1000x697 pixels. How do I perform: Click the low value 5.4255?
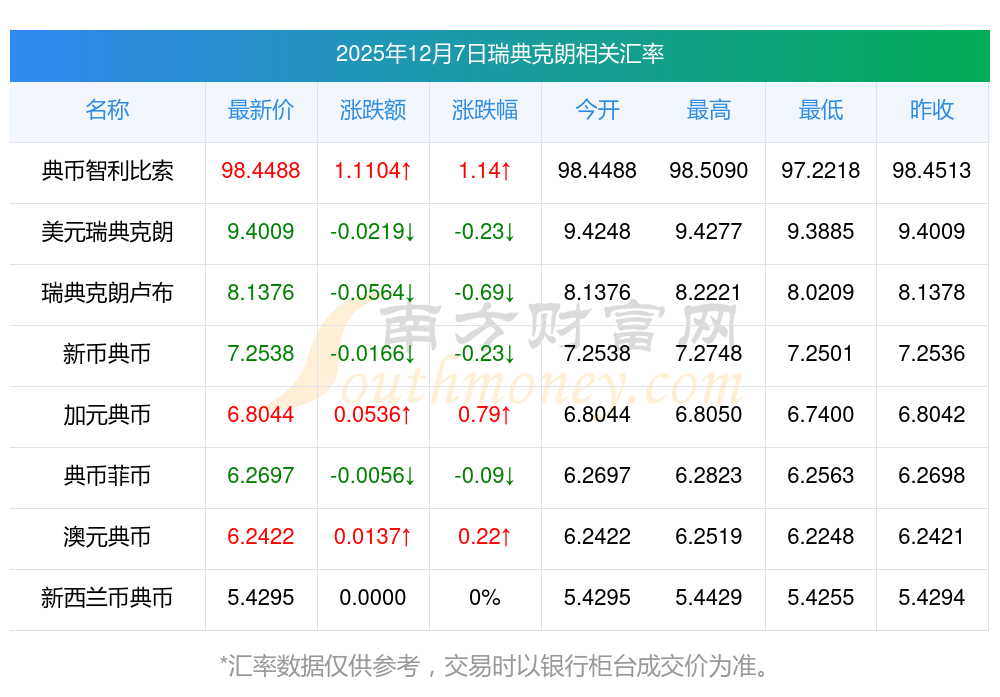[x=821, y=598]
